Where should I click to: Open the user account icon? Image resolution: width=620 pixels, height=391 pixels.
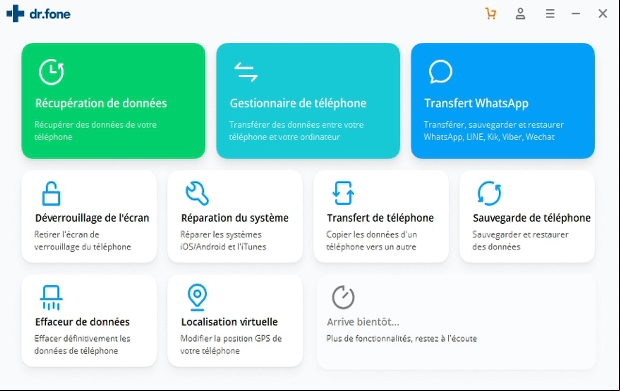(520, 14)
